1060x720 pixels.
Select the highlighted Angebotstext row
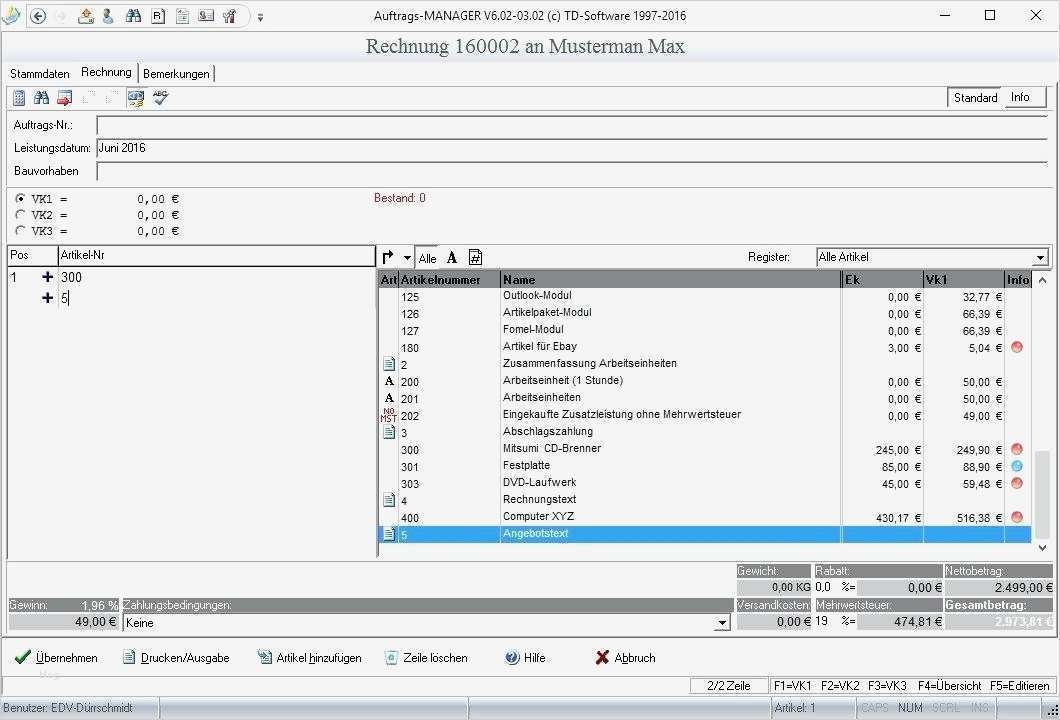point(704,534)
